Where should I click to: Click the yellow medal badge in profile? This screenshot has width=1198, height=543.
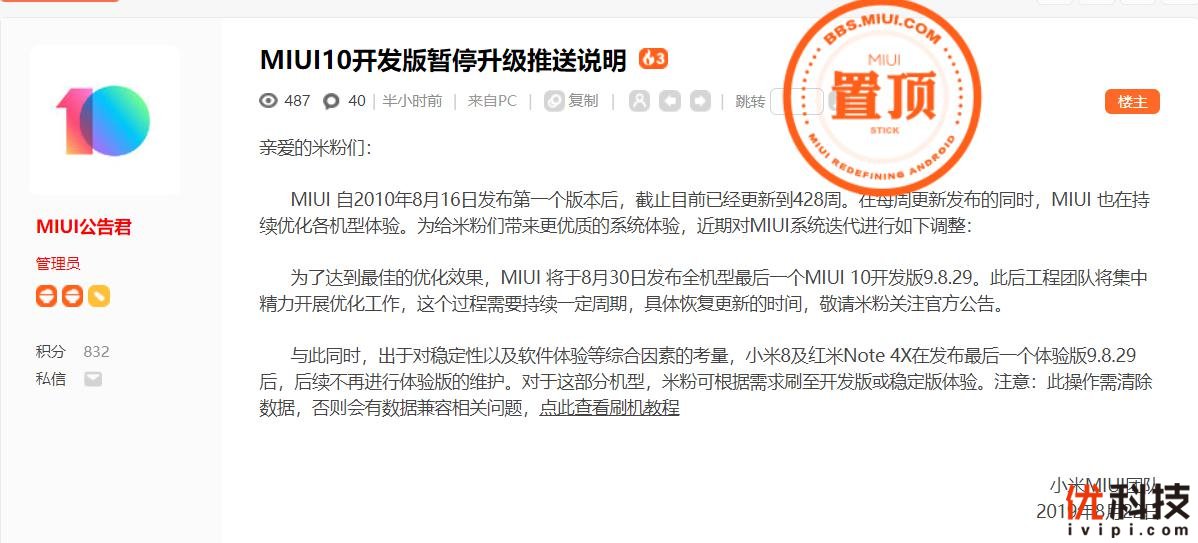99,296
